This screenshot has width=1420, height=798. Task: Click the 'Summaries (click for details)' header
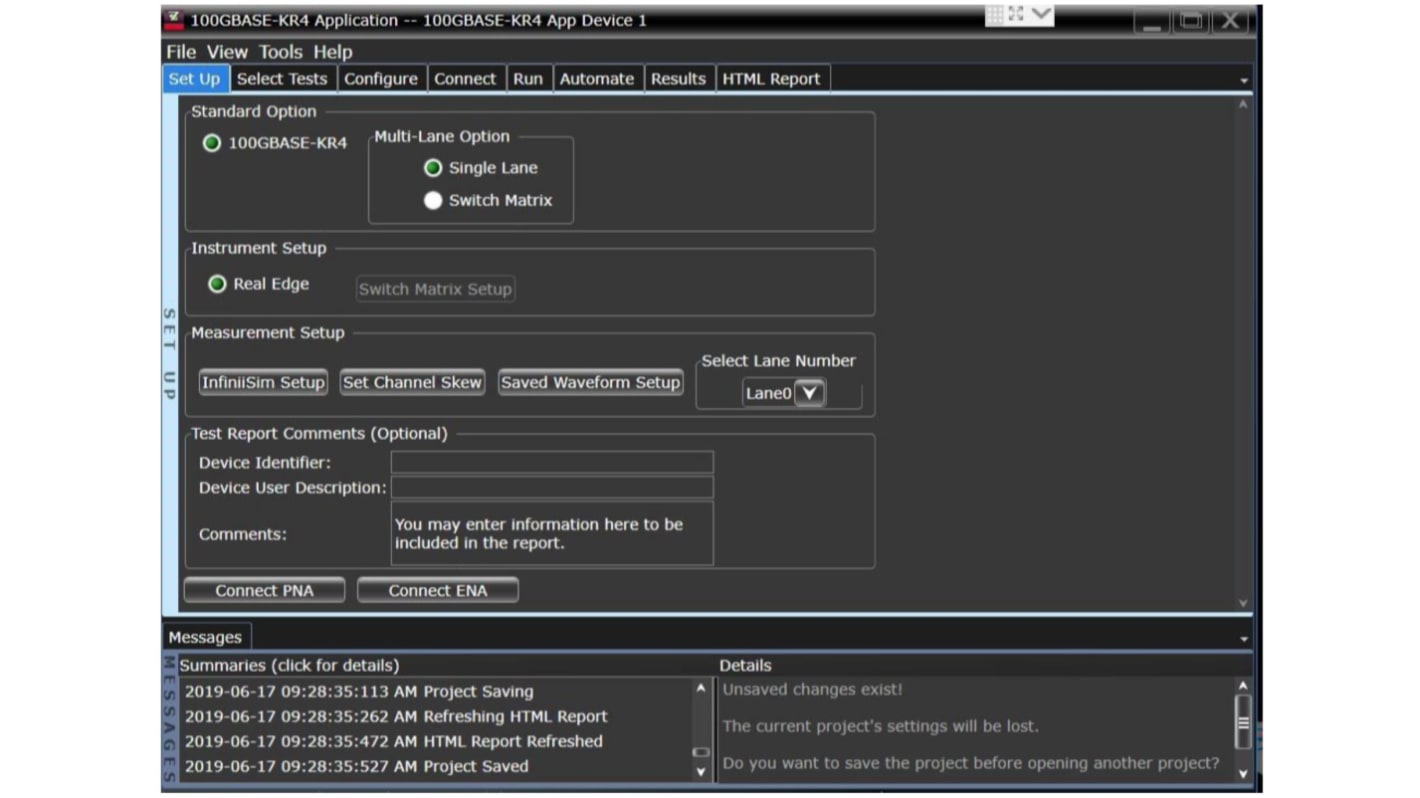[x=289, y=665]
